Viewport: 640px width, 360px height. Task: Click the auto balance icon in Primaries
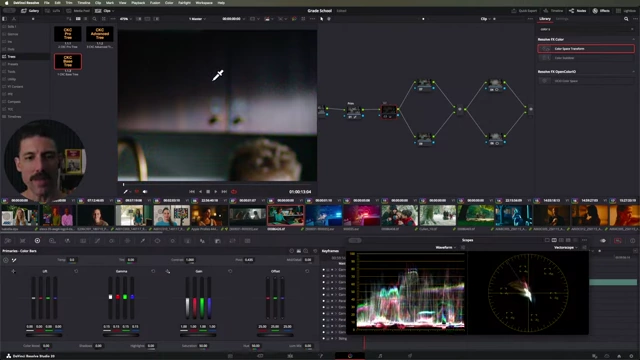click(x=6, y=260)
